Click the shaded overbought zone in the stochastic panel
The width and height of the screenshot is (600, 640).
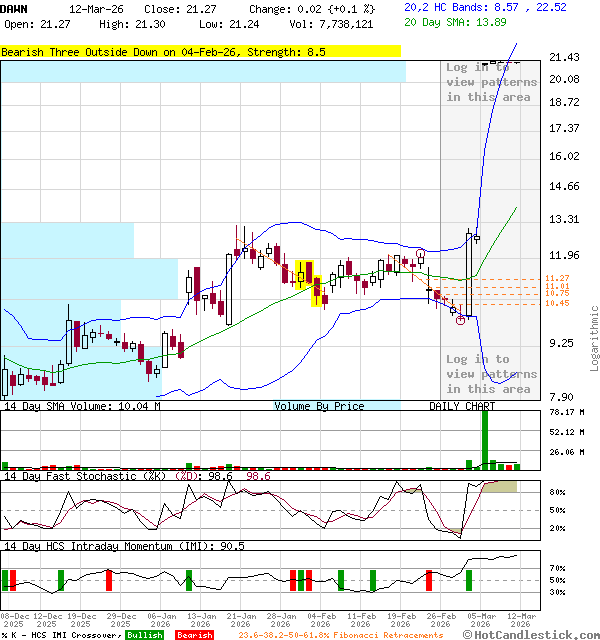pyautogui.click(x=501, y=486)
